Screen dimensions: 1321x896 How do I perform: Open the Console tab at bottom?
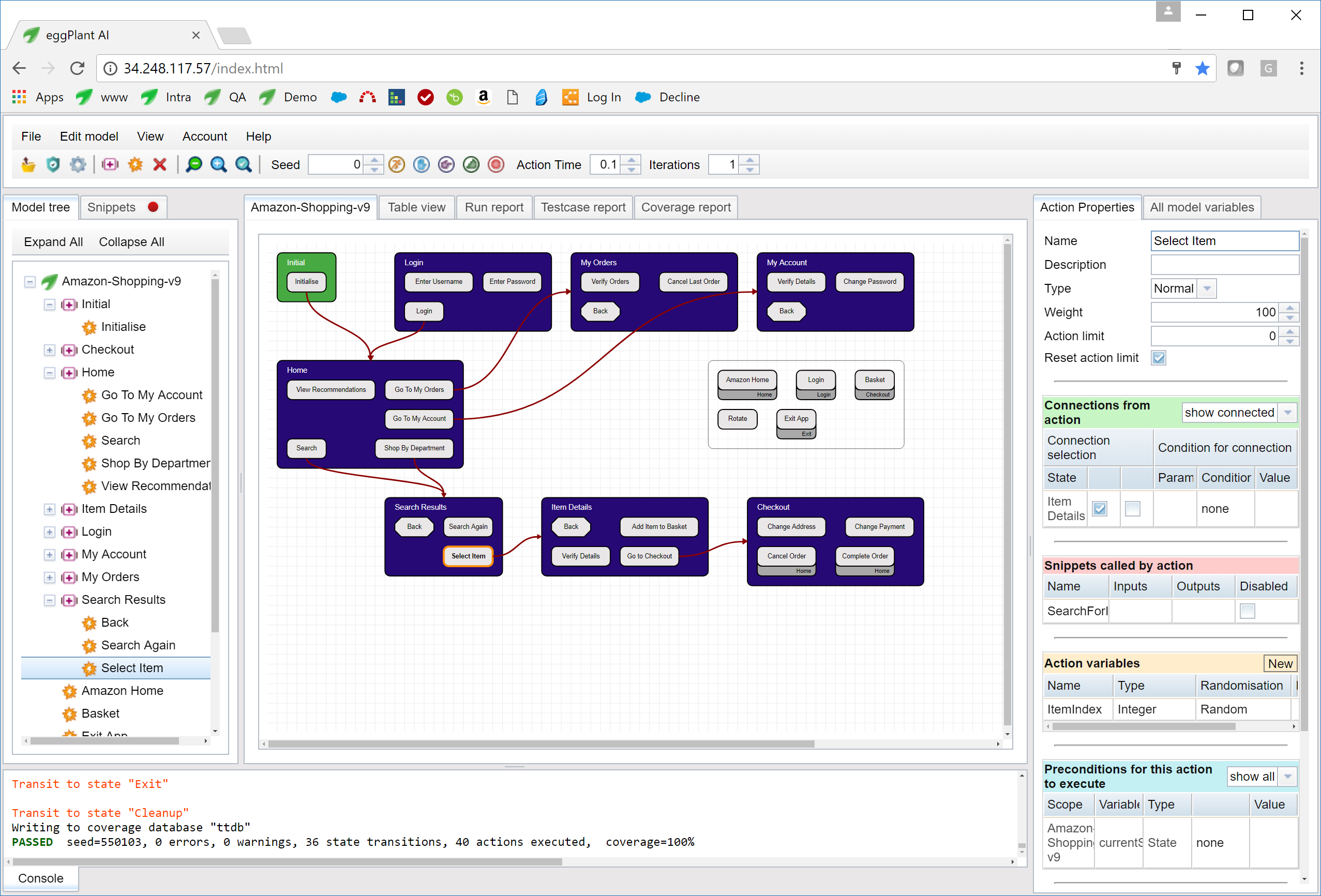click(x=41, y=878)
